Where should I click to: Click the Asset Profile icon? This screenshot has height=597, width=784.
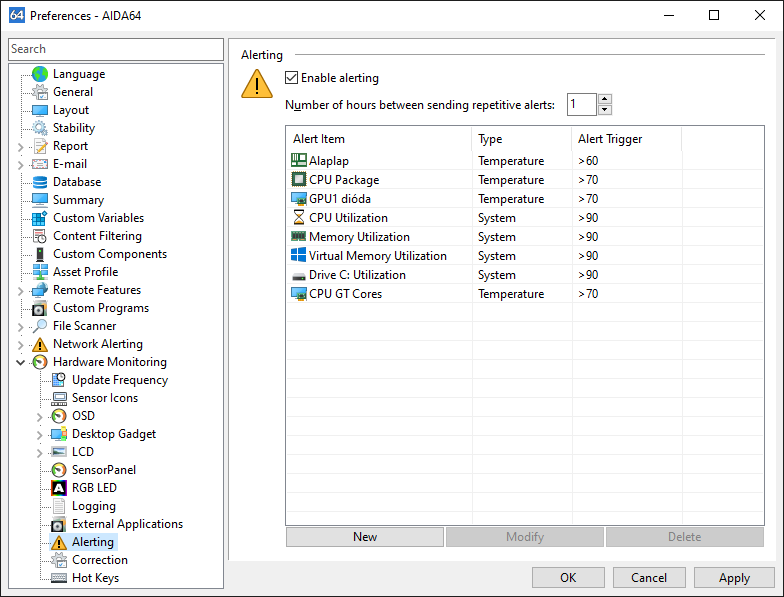pos(40,272)
